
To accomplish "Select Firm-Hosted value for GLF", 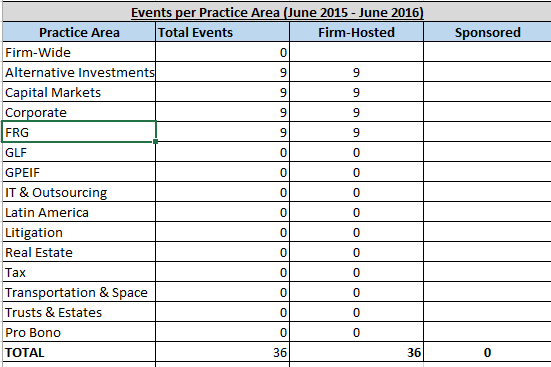I will pyautogui.click(x=356, y=152).
